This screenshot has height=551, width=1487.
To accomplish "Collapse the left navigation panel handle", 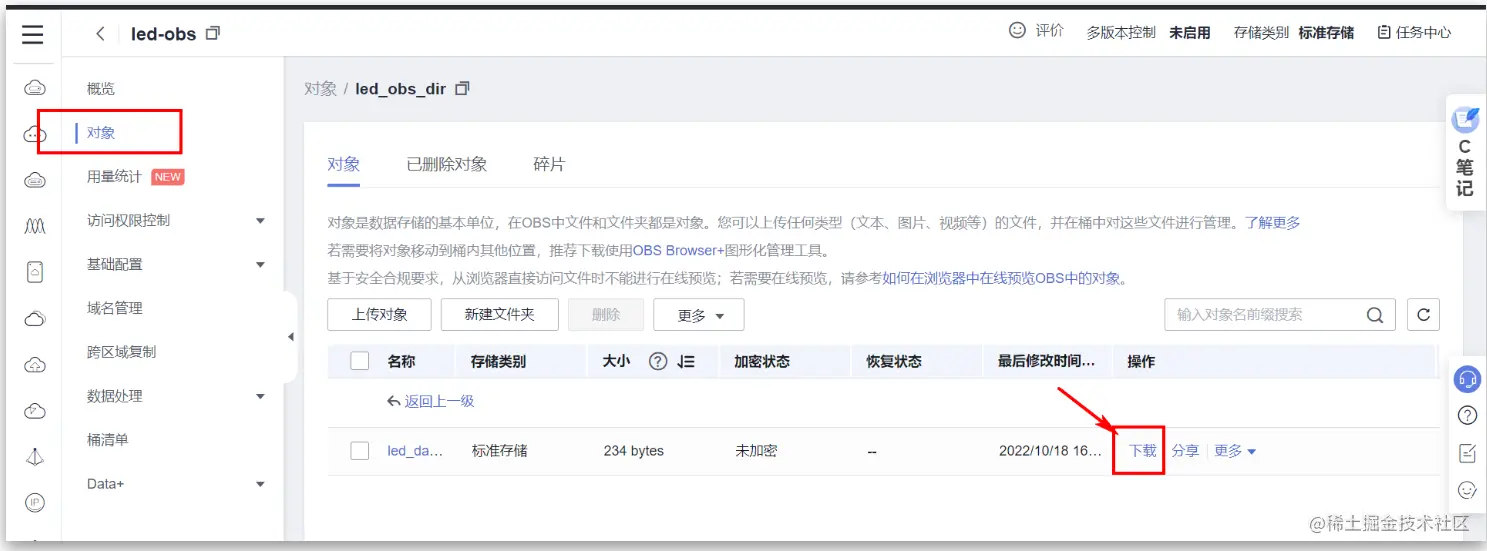I will point(291,337).
